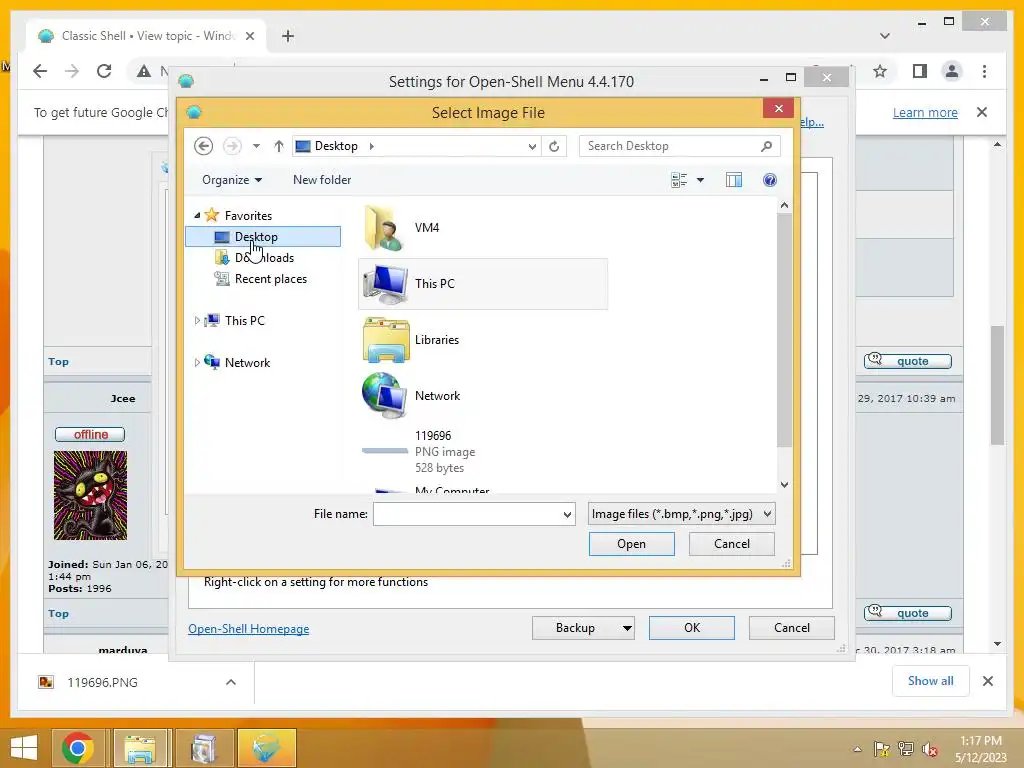Open File Explorer from the taskbar
Viewport: 1024px width, 768px height.
[x=140, y=748]
